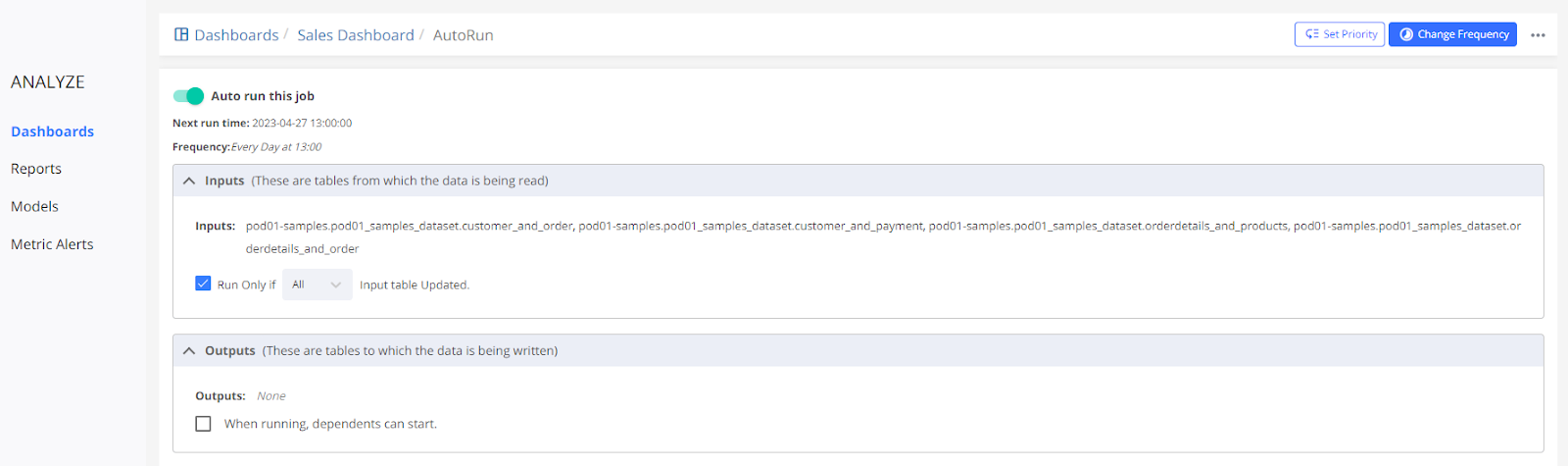Click the ANALYZE sidebar heading
Viewport: 1568px width, 466px height.
click(x=48, y=82)
